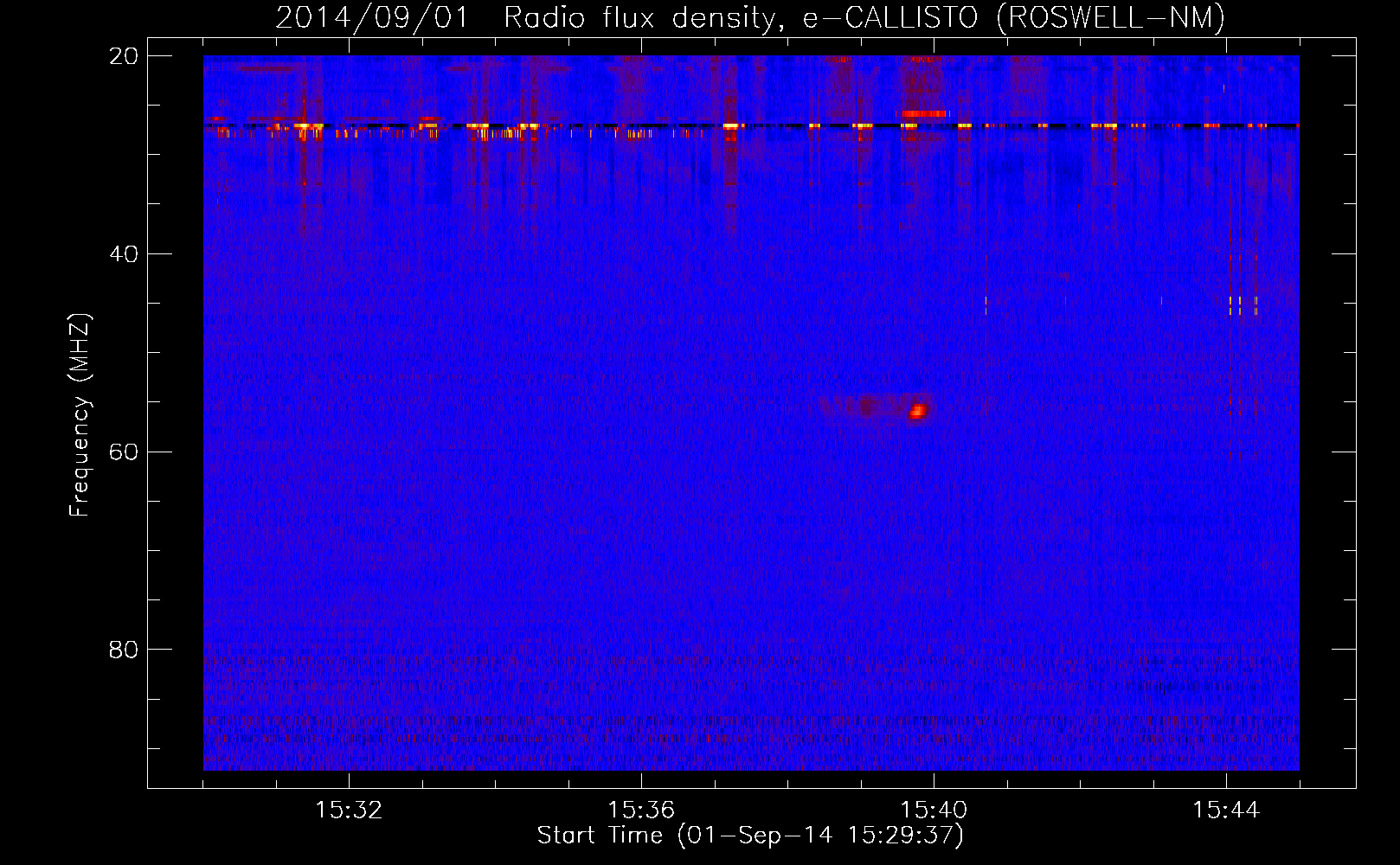This screenshot has height=865, width=1400.
Task: Click the time axis label '15:36'
Action: (x=641, y=810)
